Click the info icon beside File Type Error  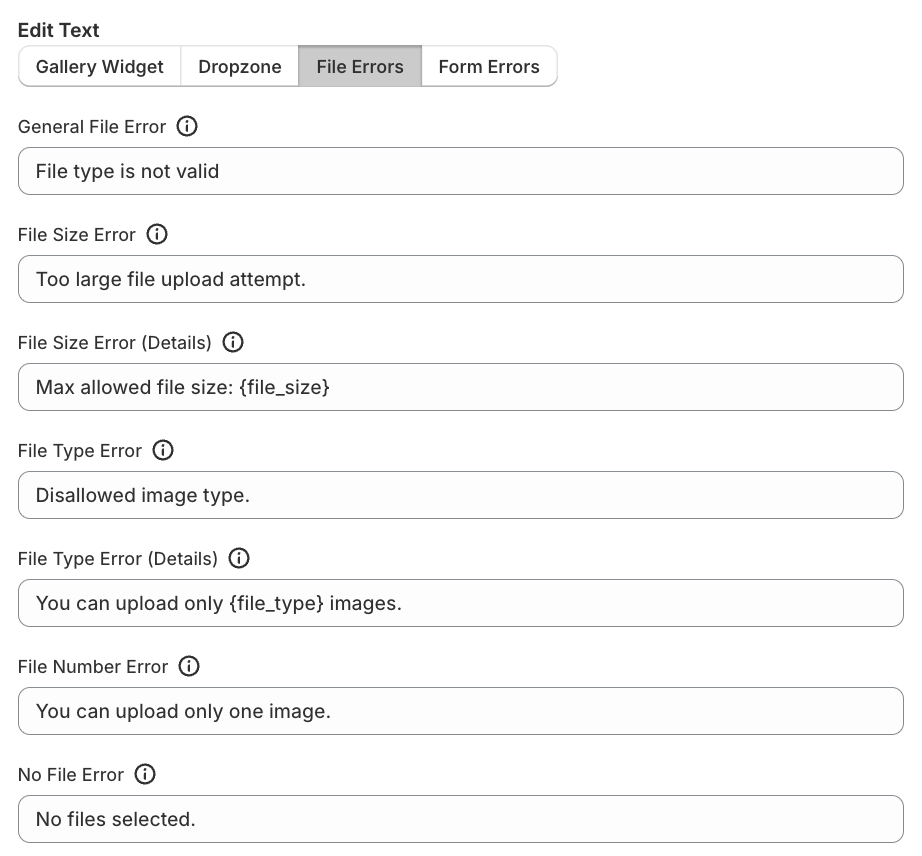(163, 451)
